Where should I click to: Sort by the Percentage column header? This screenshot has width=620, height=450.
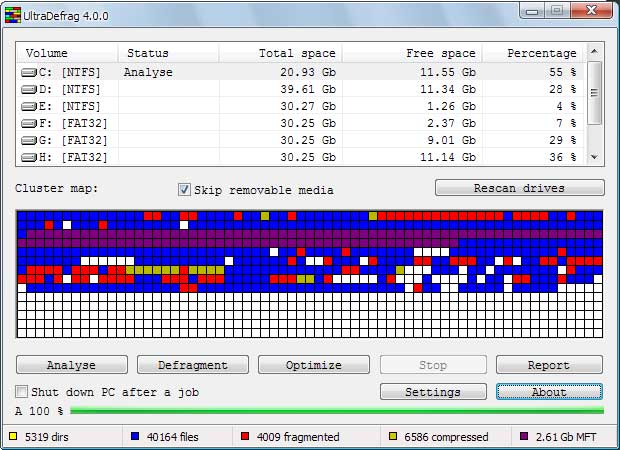tap(533, 53)
